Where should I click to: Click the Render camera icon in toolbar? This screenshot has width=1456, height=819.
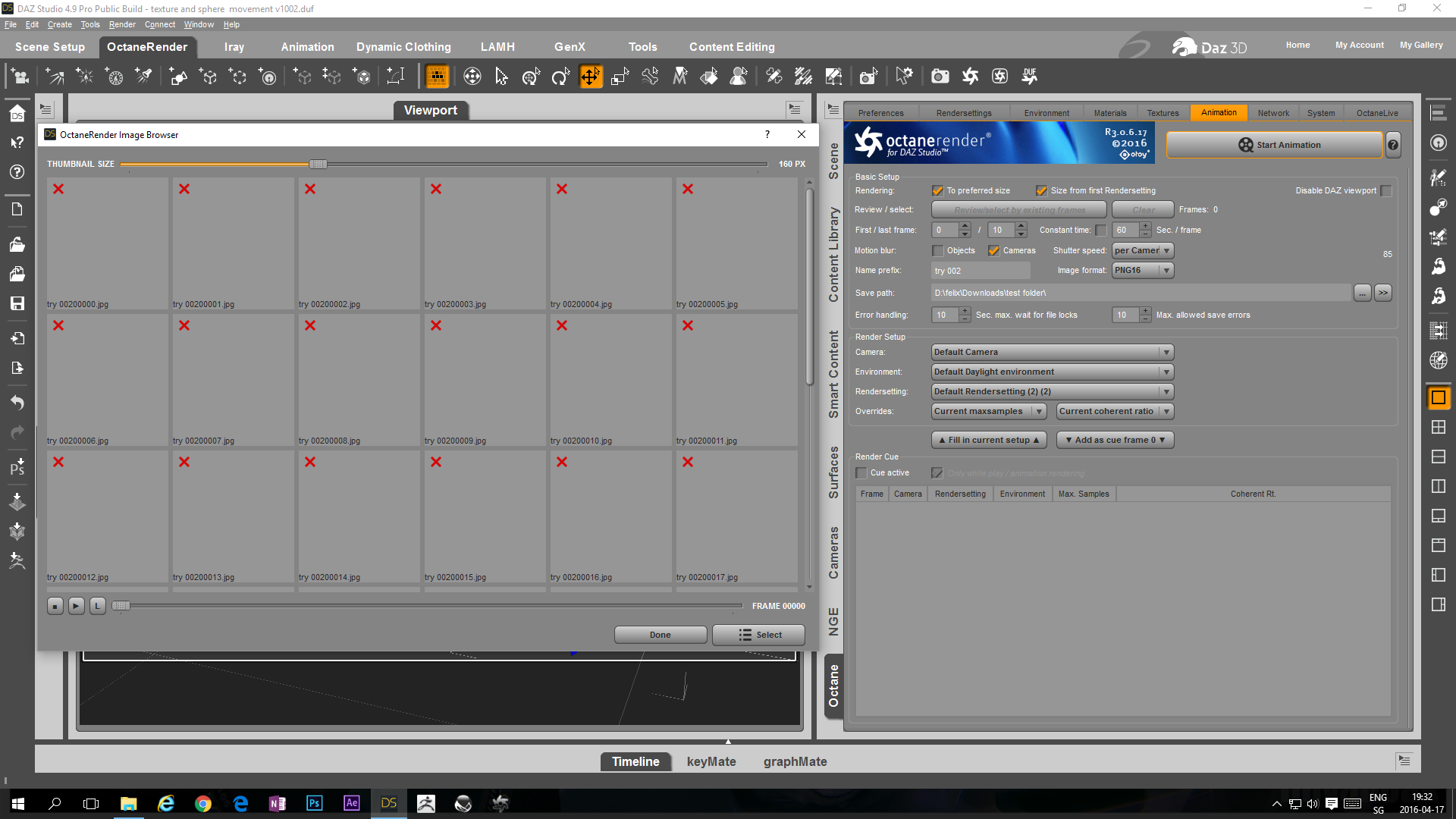pos(940,77)
